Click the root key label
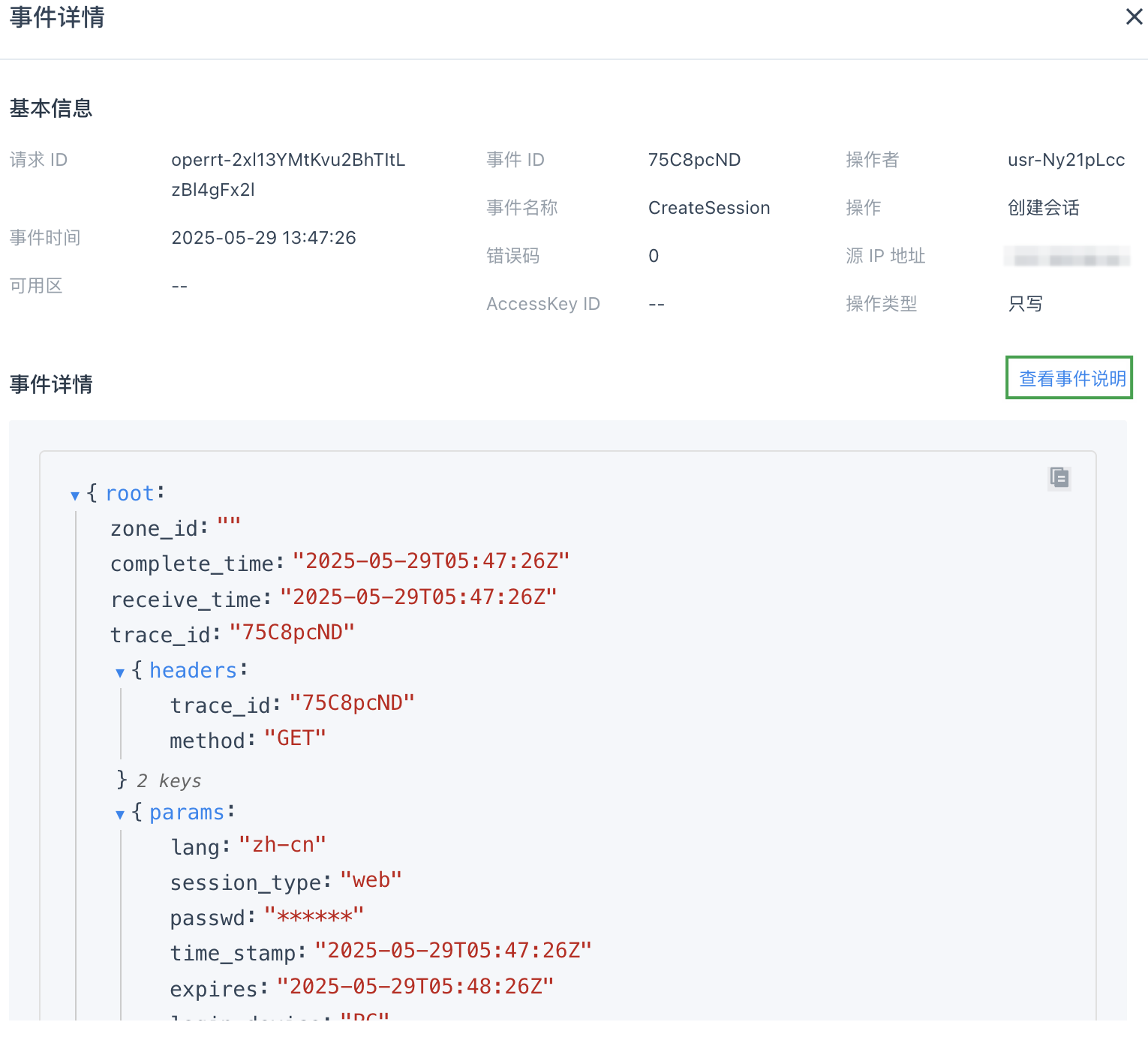1148x1040 pixels. [130, 493]
